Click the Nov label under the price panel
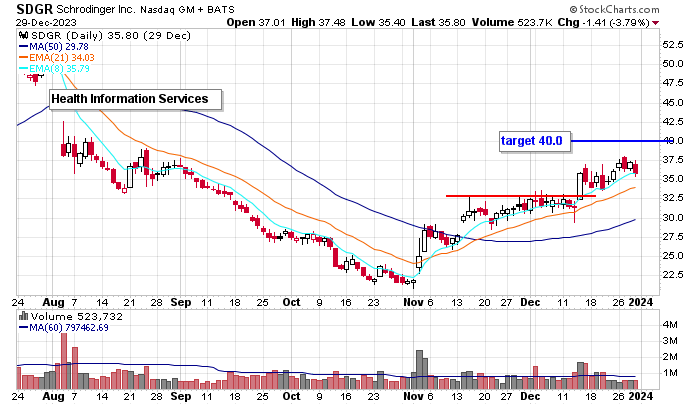 click(413, 302)
